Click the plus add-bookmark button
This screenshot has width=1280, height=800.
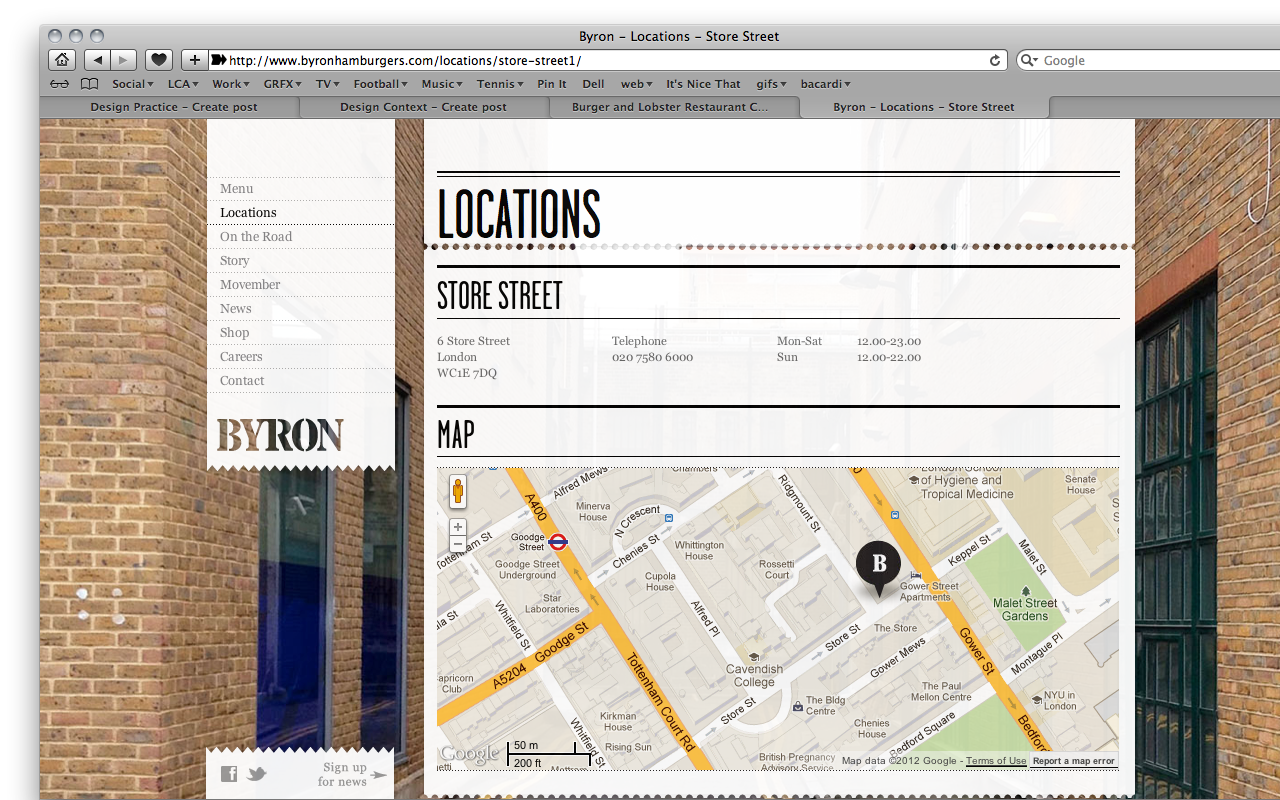[194, 60]
